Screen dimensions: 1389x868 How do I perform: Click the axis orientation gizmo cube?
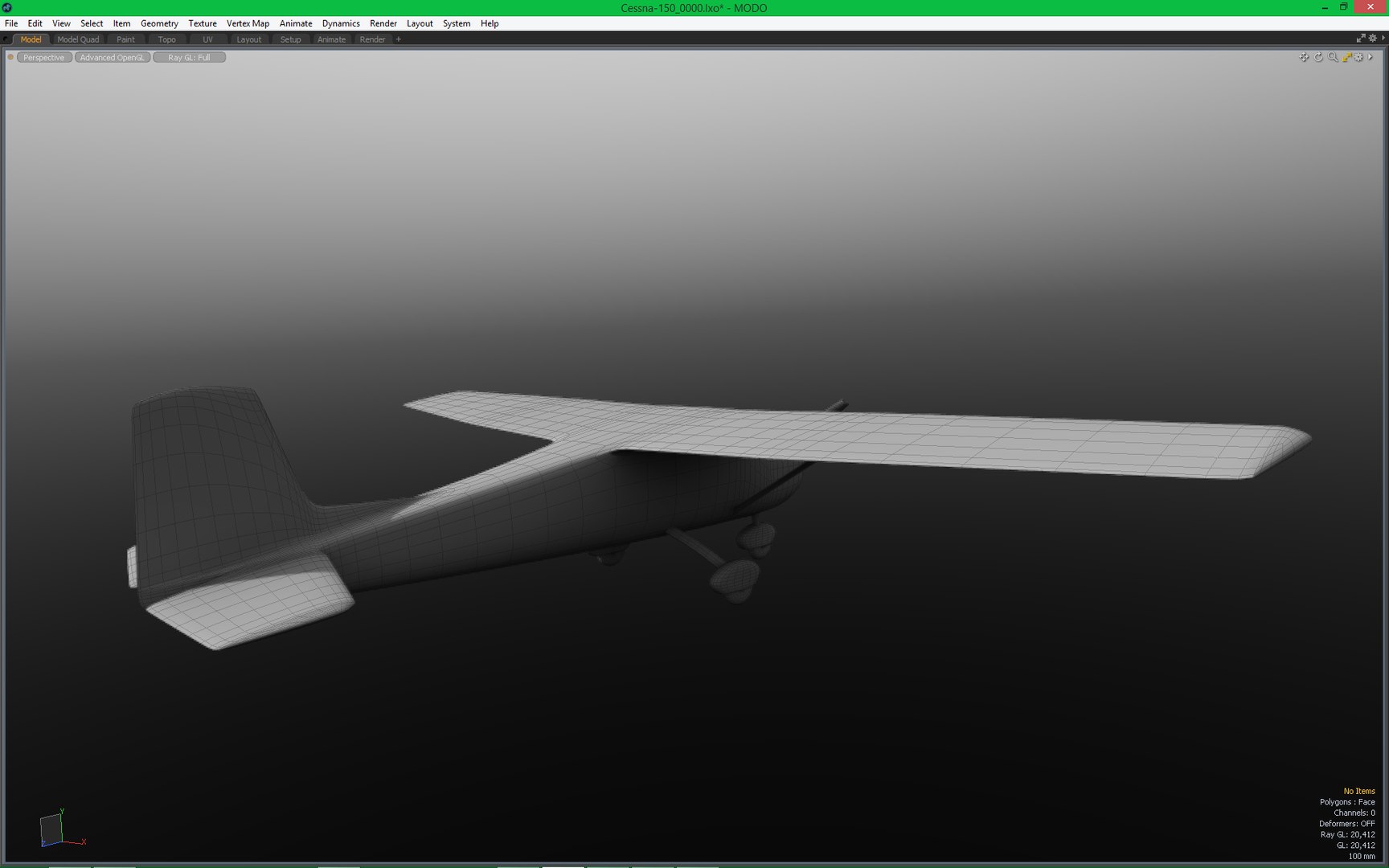pyautogui.click(x=51, y=829)
